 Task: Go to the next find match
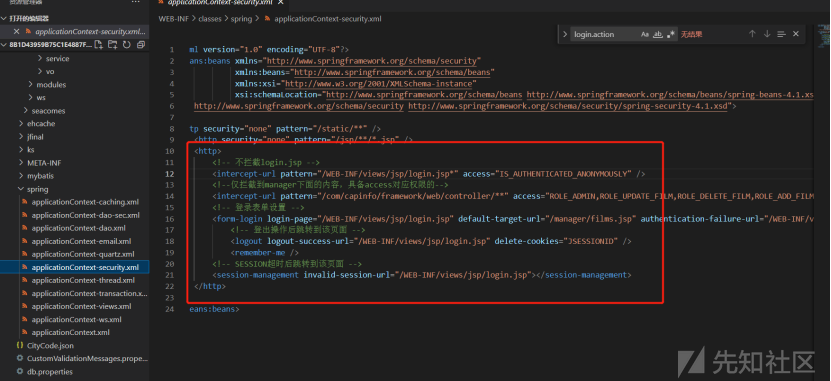(766, 34)
